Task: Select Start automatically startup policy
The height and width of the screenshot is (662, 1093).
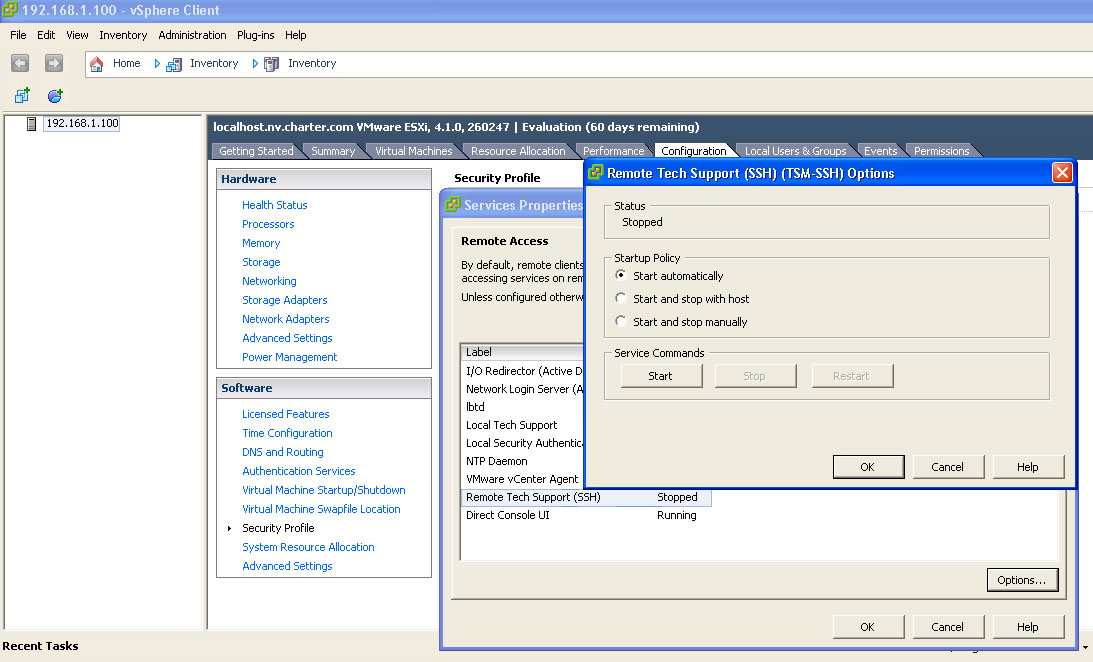Action: click(620, 275)
